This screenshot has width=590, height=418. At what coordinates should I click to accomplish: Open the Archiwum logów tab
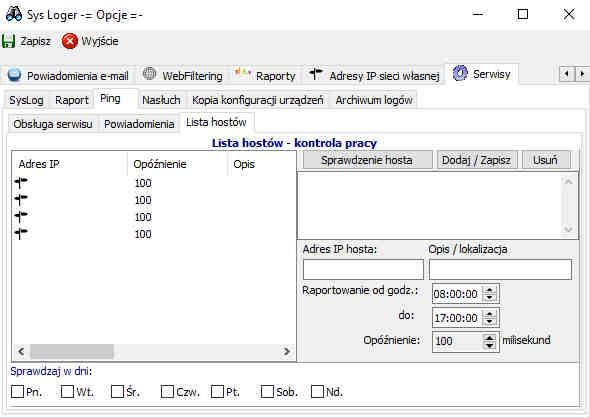(374, 100)
